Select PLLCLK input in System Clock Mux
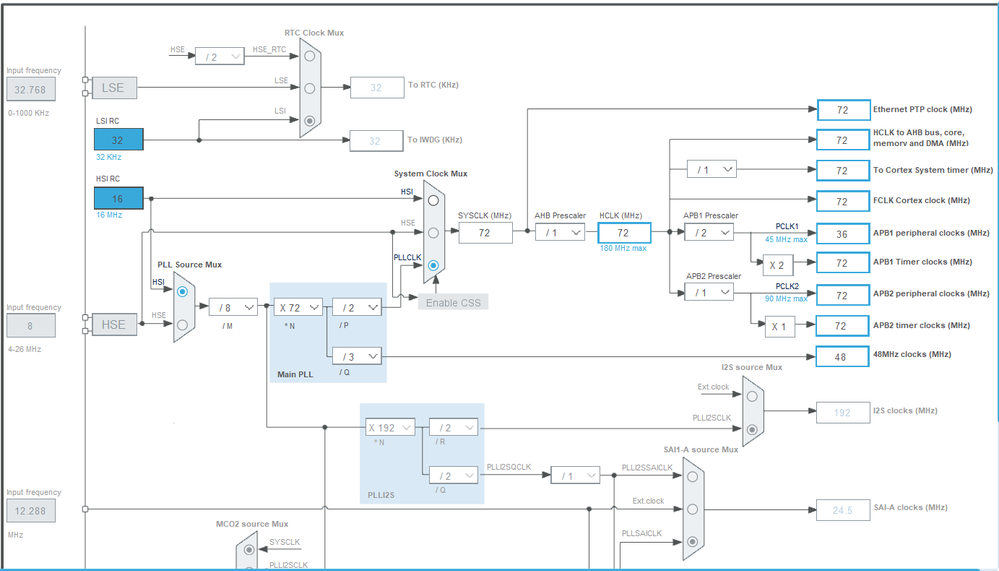The width and height of the screenshot is (999, 571). tap(433, 265)
